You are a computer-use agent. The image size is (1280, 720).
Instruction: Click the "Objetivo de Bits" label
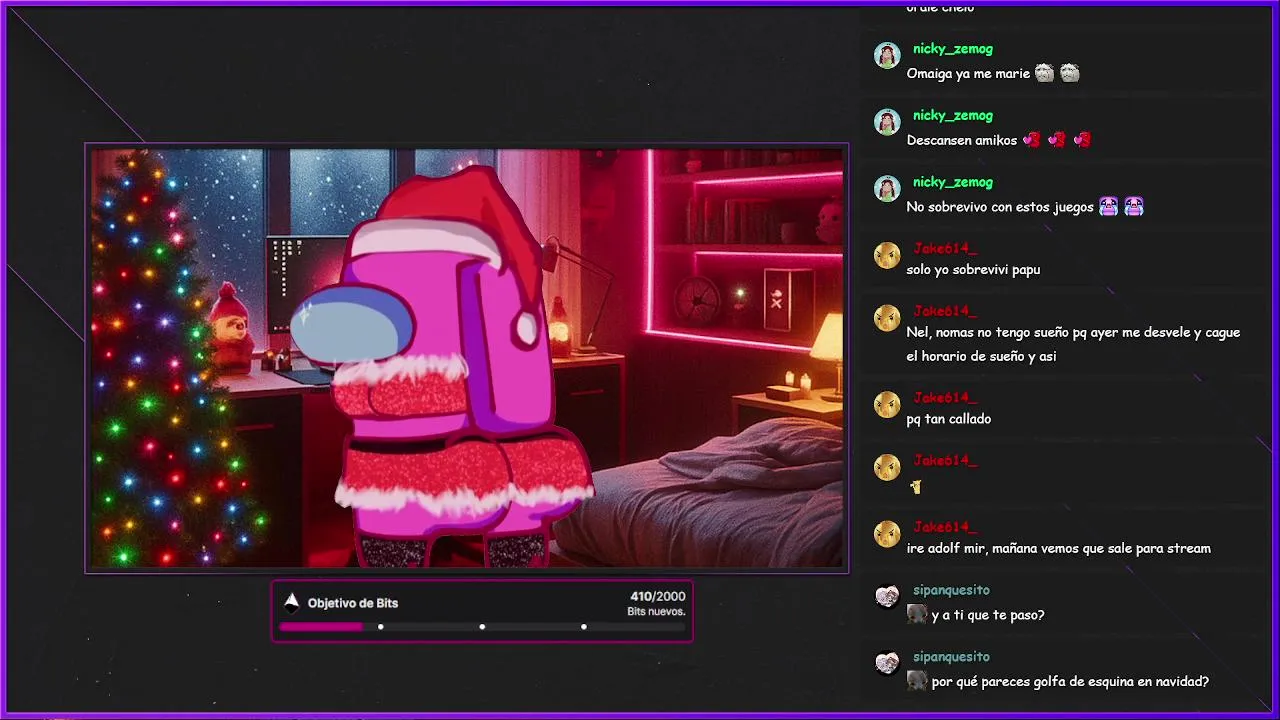[x=353, y=603]
